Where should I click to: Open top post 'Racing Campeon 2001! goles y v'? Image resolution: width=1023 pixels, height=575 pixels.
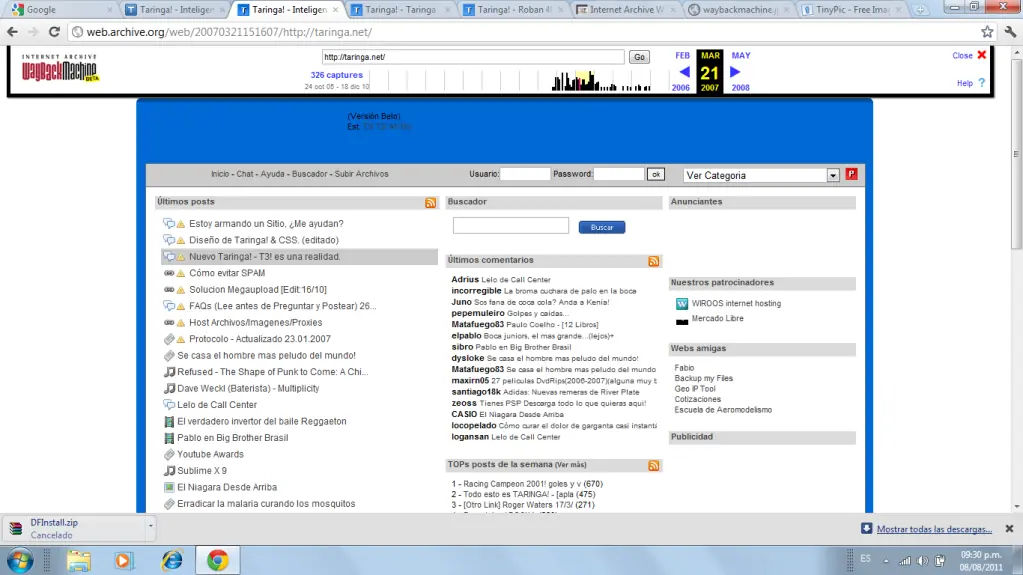[522, 484]
